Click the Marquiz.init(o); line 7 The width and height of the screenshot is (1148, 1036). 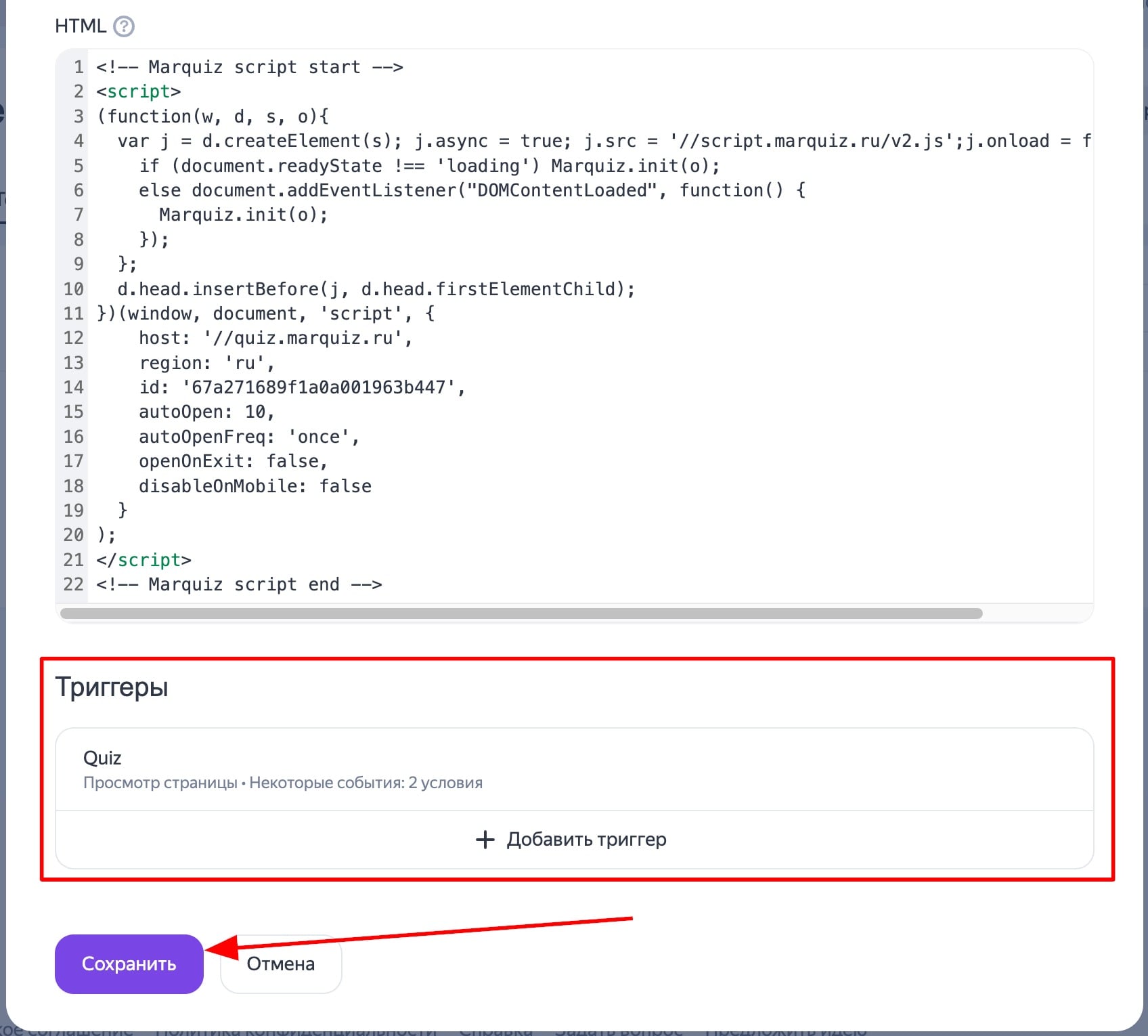point(243,215)
